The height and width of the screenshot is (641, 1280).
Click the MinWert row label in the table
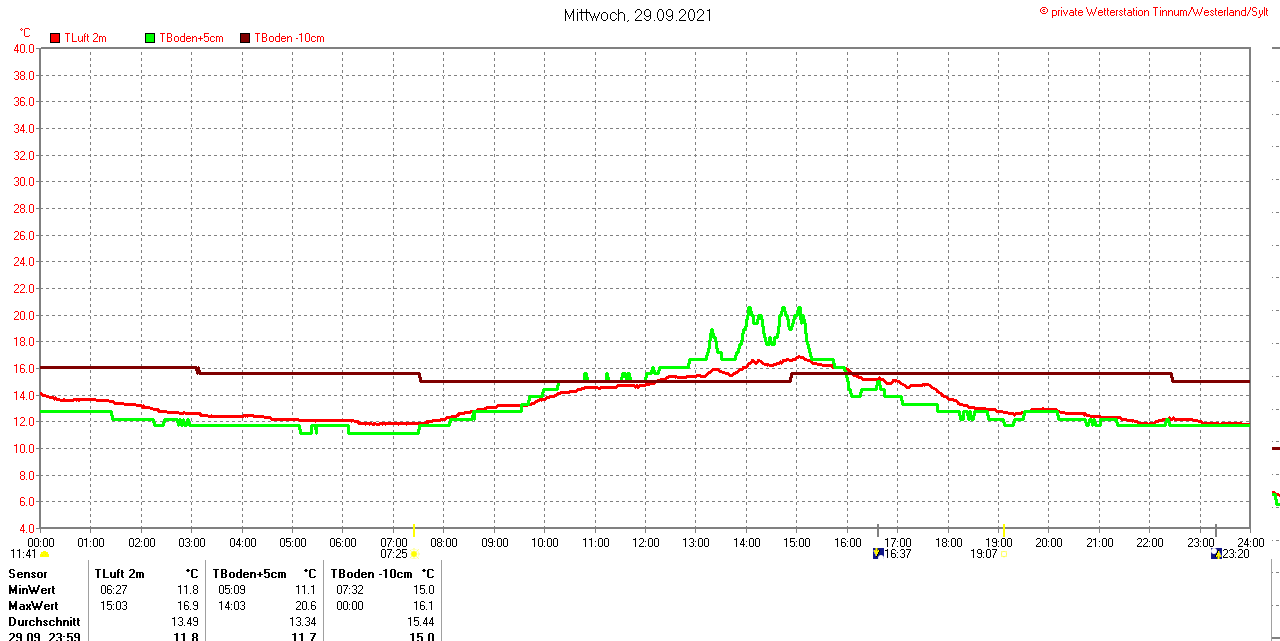pos(32,590)
